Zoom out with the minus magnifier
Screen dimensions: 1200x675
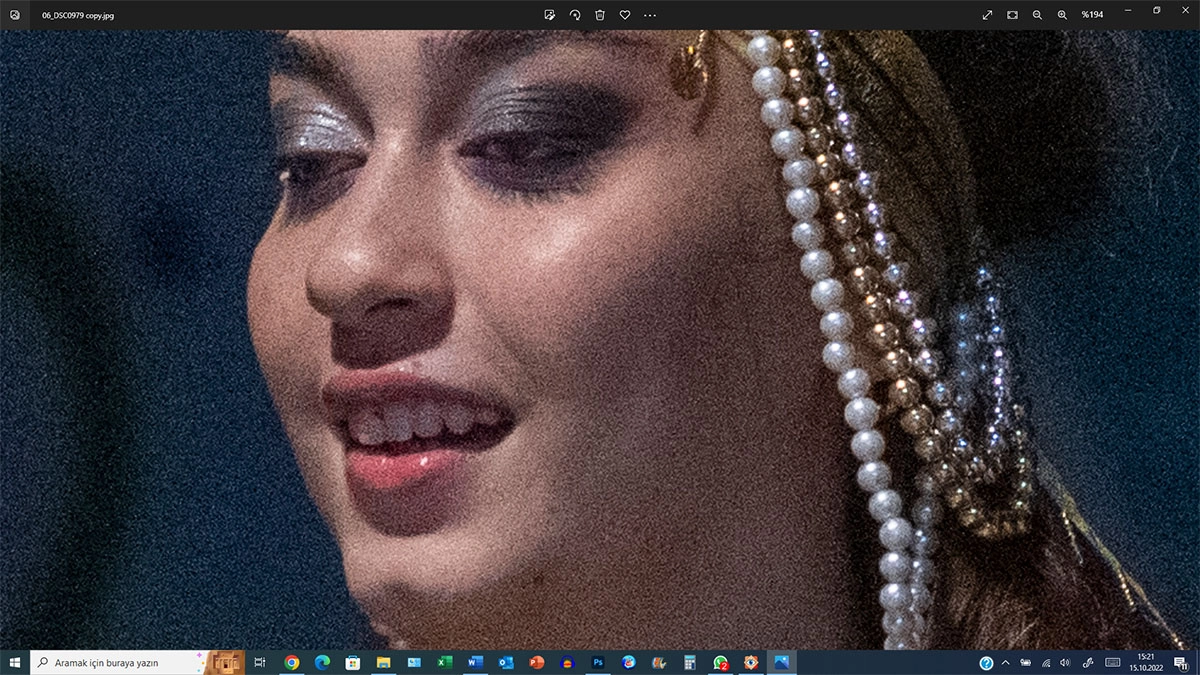pyautogui.click(x=1037, y=15)
